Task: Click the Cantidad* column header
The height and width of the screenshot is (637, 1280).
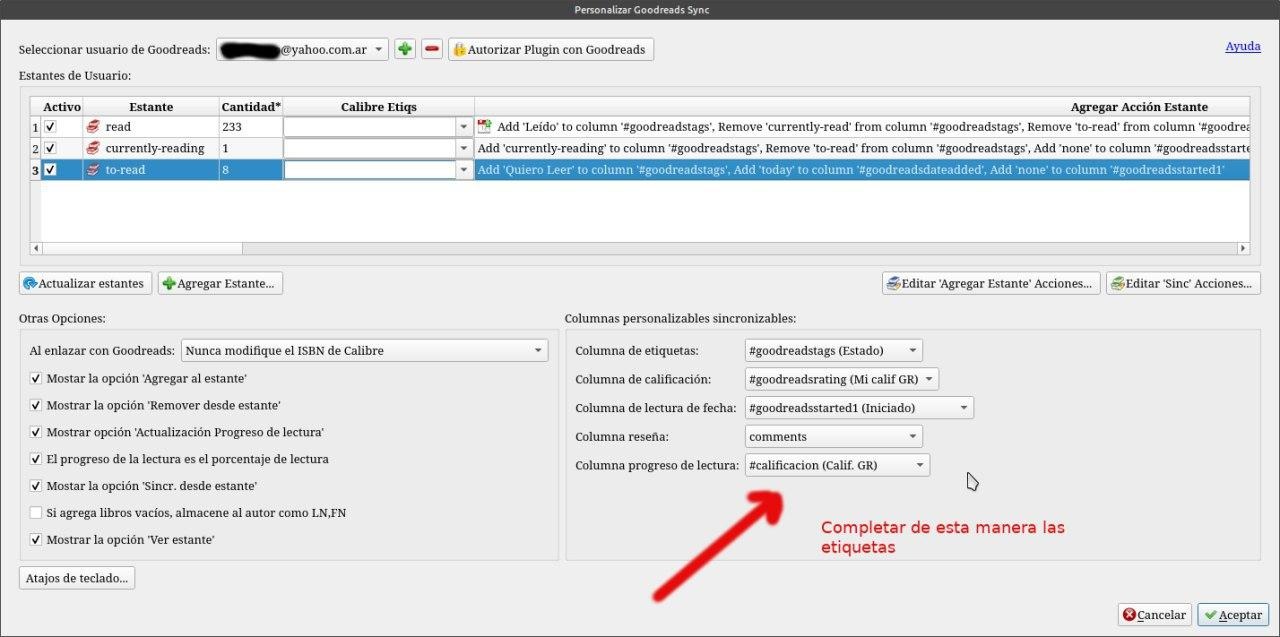Action: point(251,107)
